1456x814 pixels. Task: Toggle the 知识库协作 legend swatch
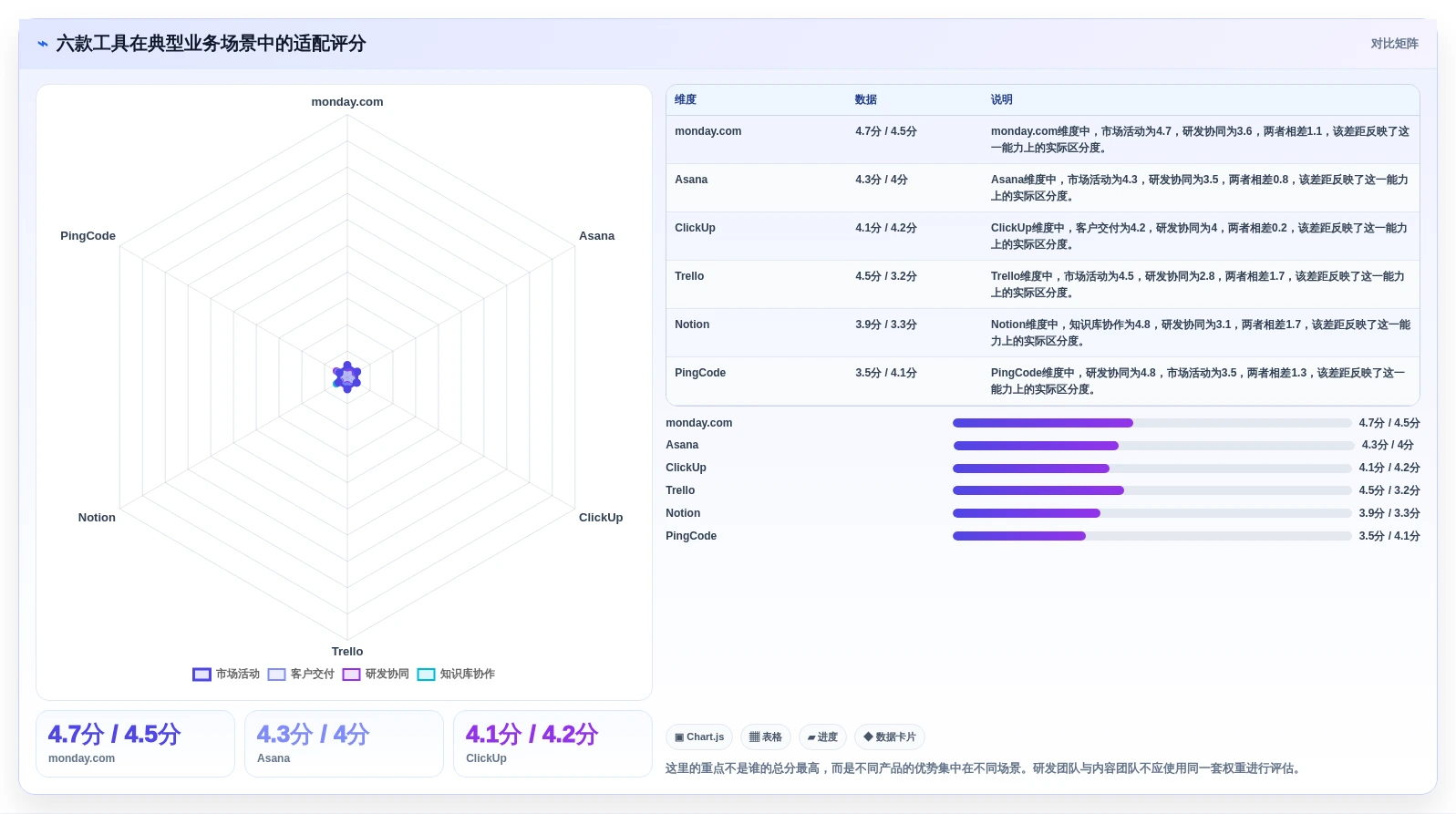click(426, 675)
